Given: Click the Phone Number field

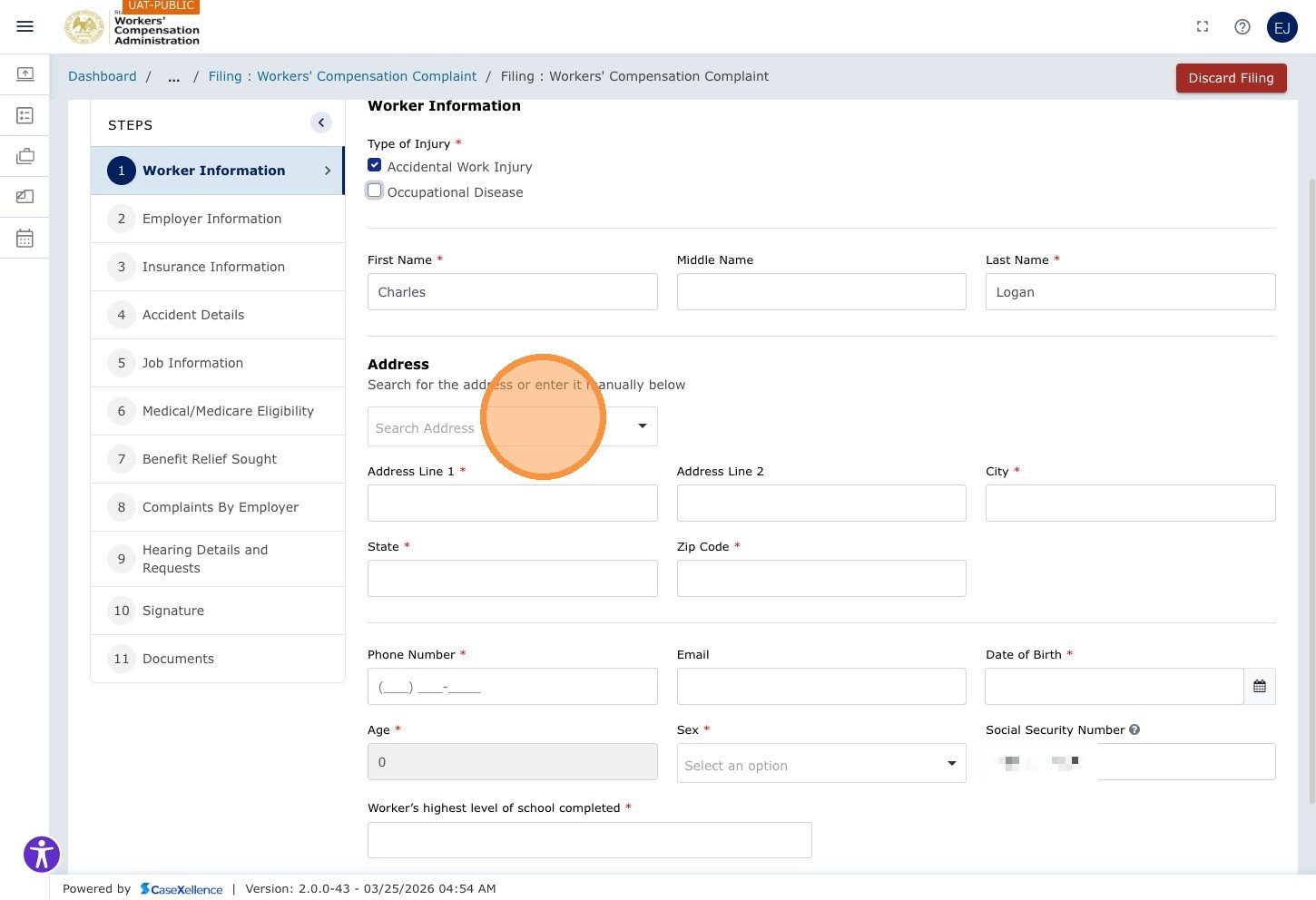Looking at the screenshot, I should [x=513, y=687].
